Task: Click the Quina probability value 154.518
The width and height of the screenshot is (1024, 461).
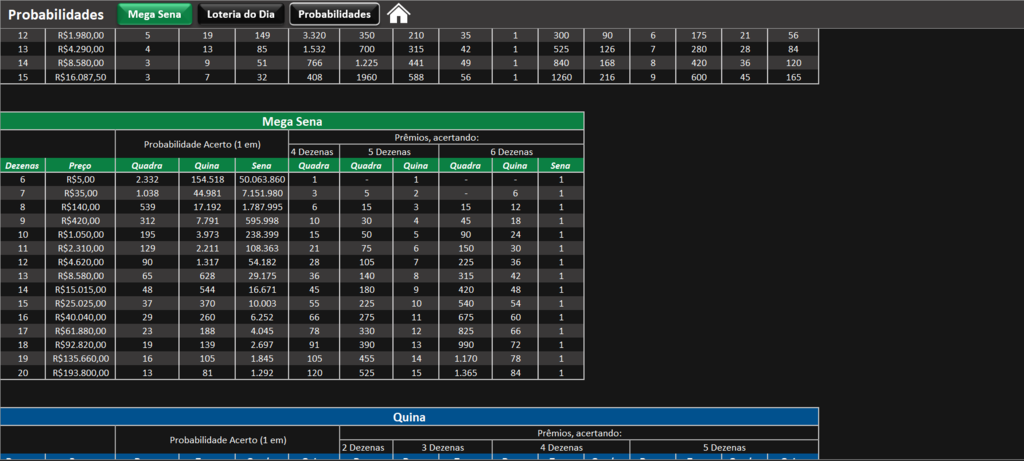Action: click(x=207, y=180)
